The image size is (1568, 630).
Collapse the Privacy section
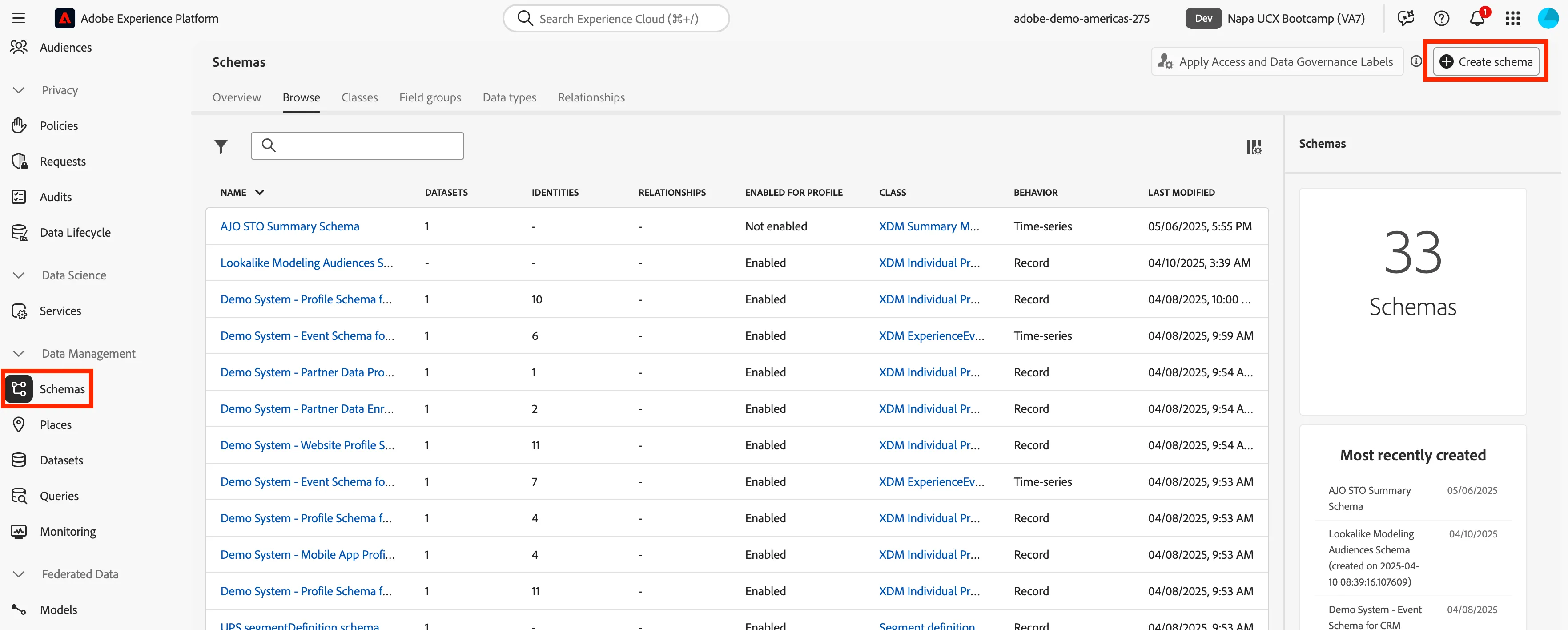click(x=19, y=90)
